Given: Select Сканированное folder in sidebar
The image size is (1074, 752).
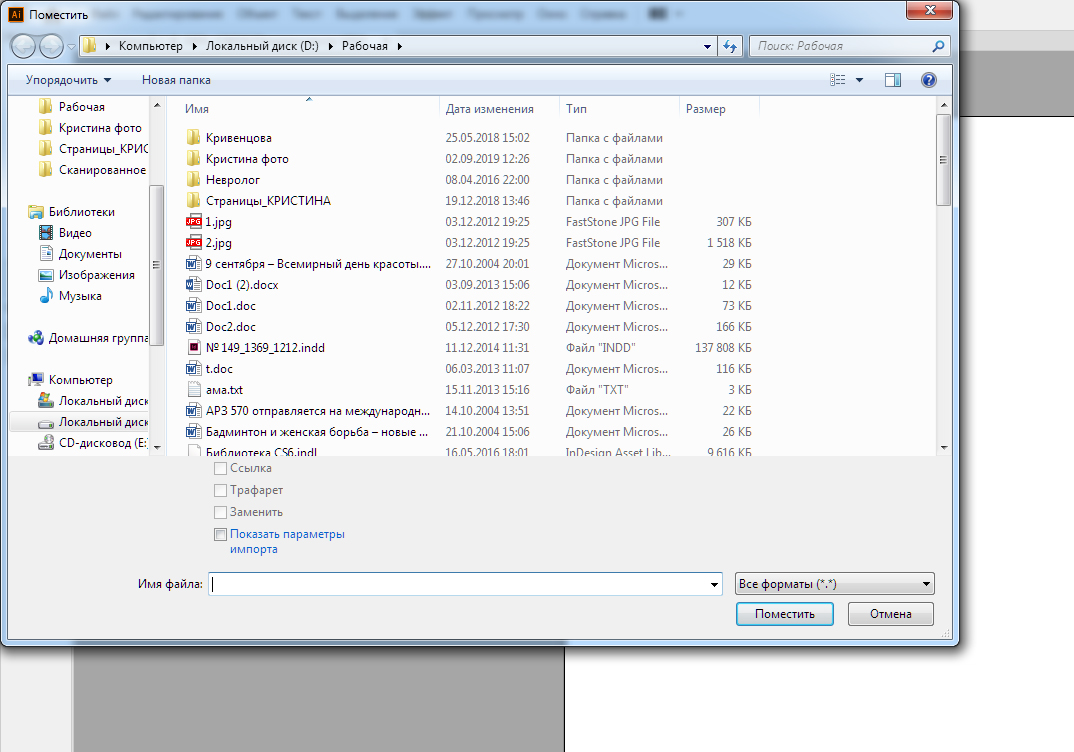Looking at the screenshot, I should click(x=93, y=170).
